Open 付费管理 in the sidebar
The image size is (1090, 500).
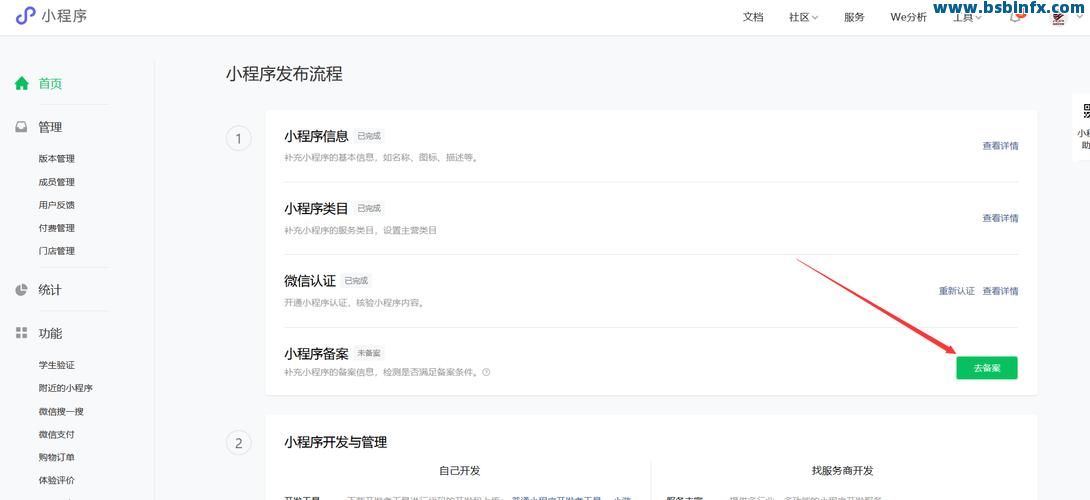click(56, 228)
